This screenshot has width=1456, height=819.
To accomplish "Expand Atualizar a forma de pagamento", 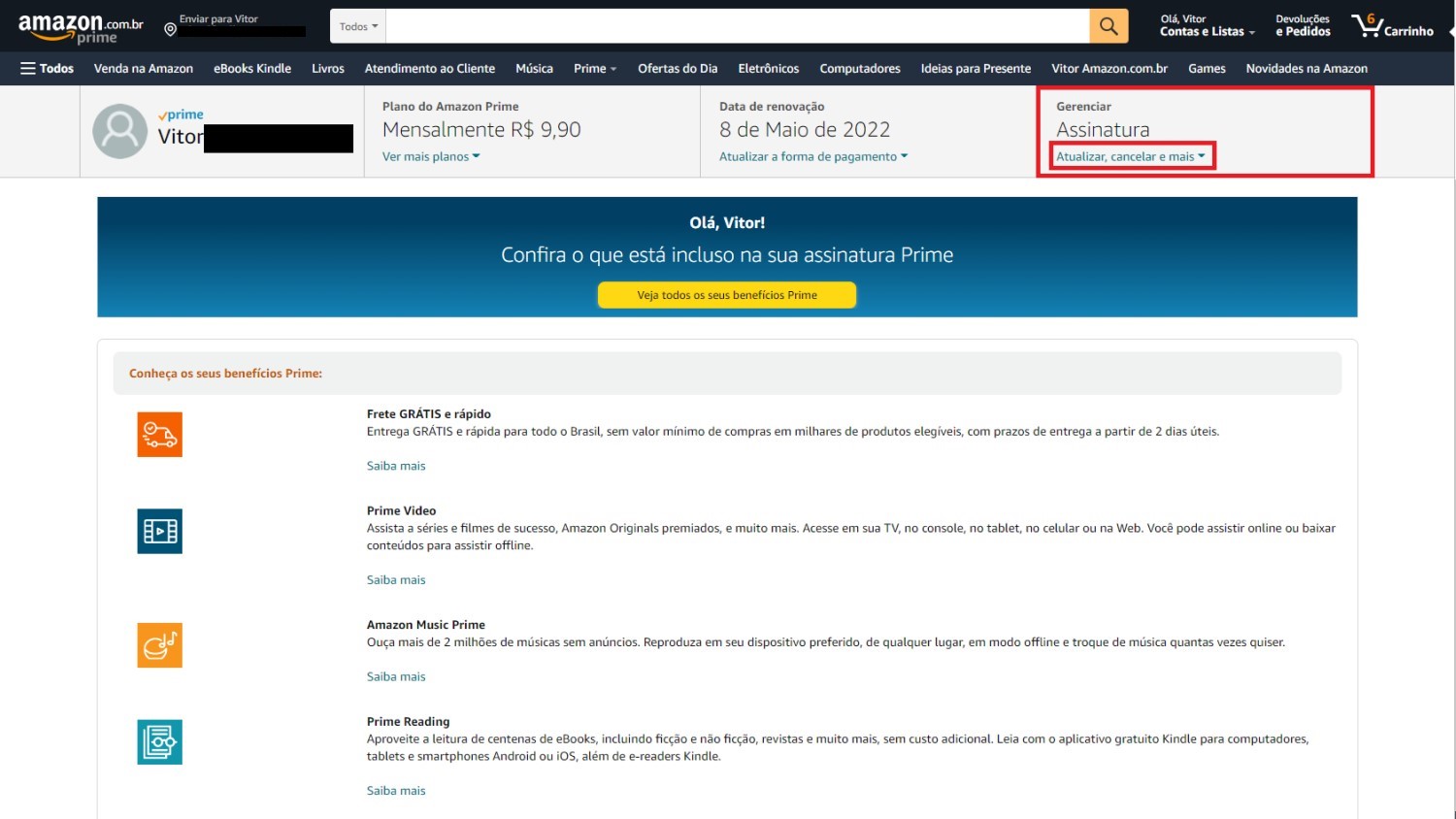I will pyautogui.click(x=813, y=156).
